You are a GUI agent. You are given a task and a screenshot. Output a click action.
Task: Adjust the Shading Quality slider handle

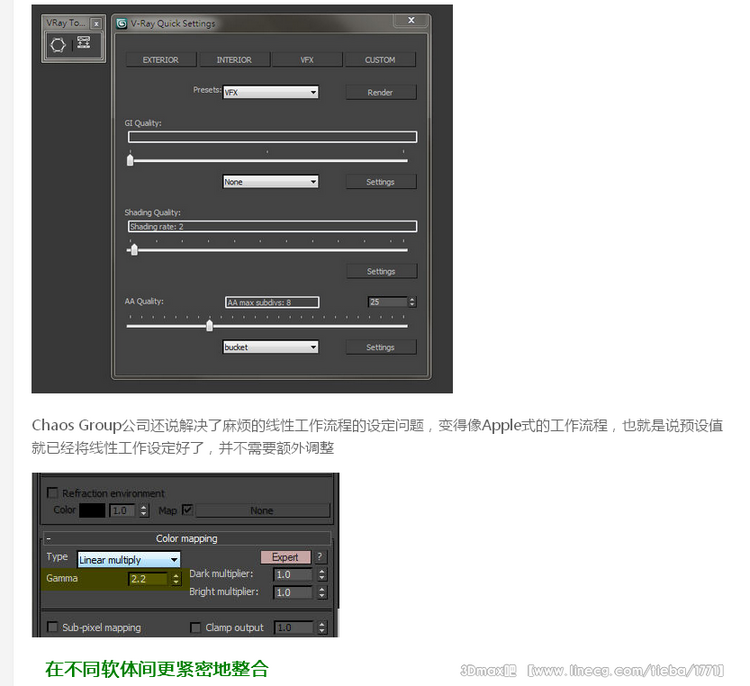click(x=134, y=249)
